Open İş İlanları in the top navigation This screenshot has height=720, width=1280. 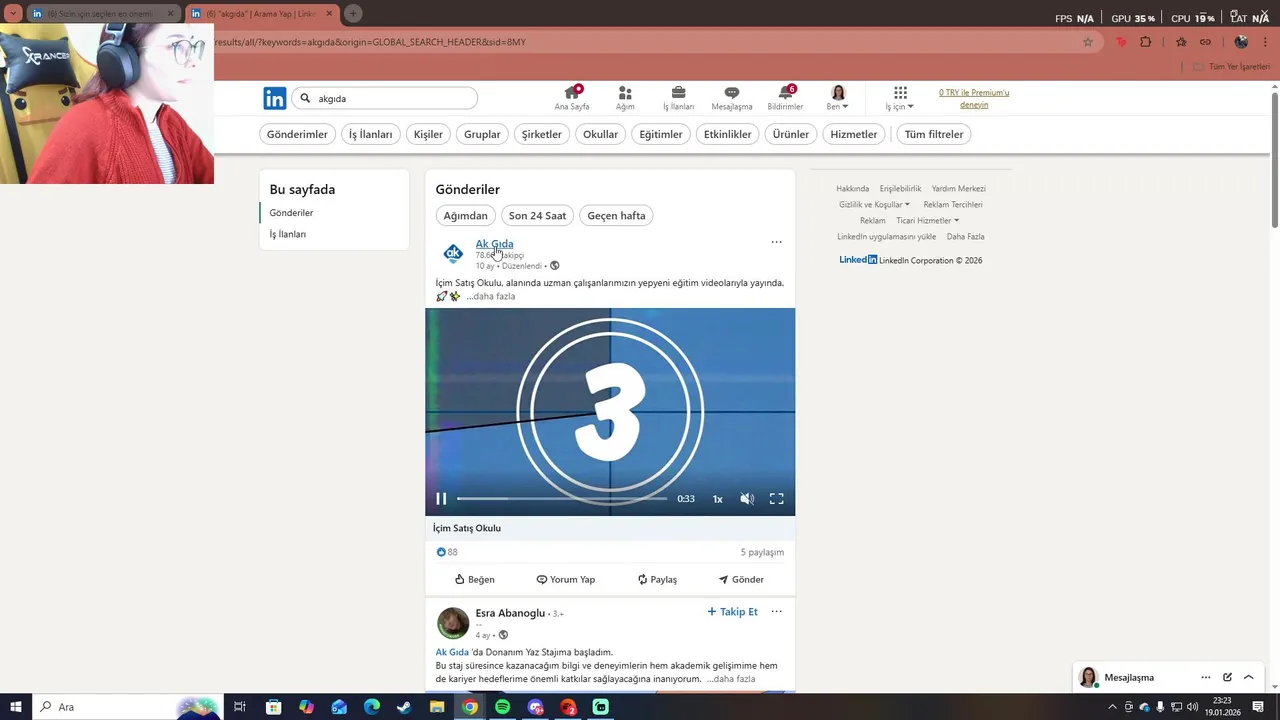pyautogui.click(x=678, y=98)
